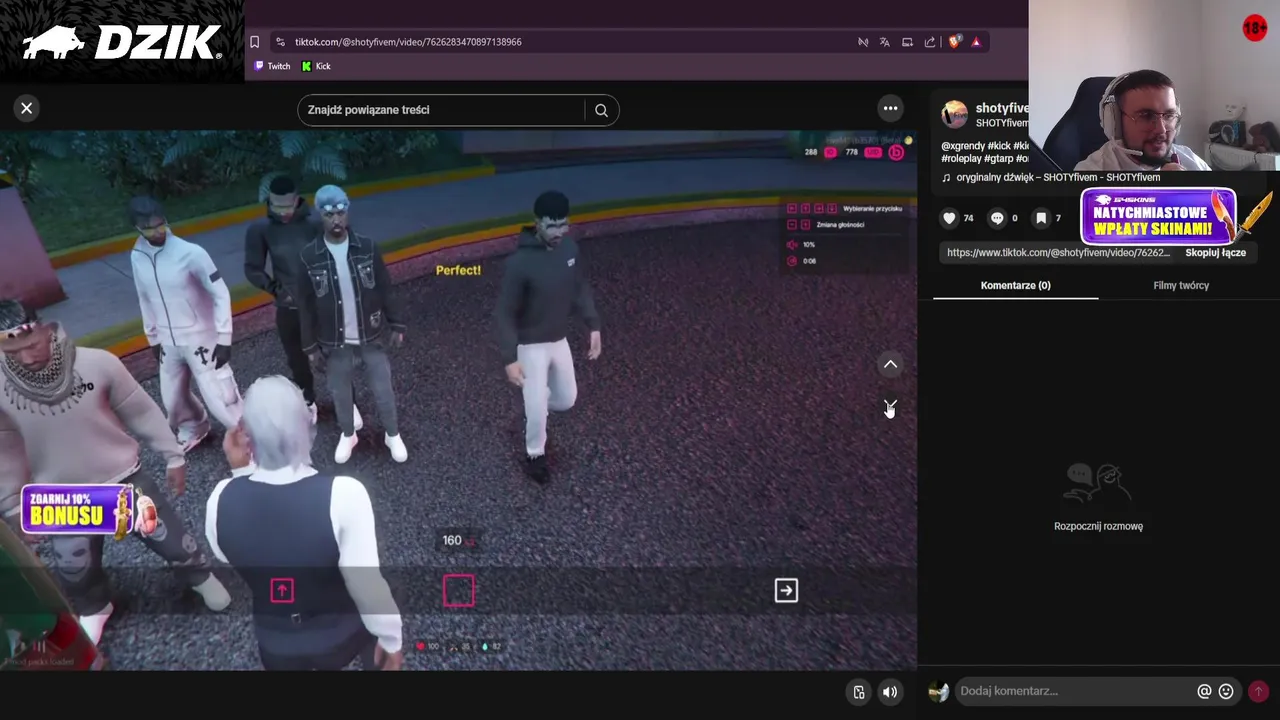Click the DZIK logo overlay

pos(122,43)
